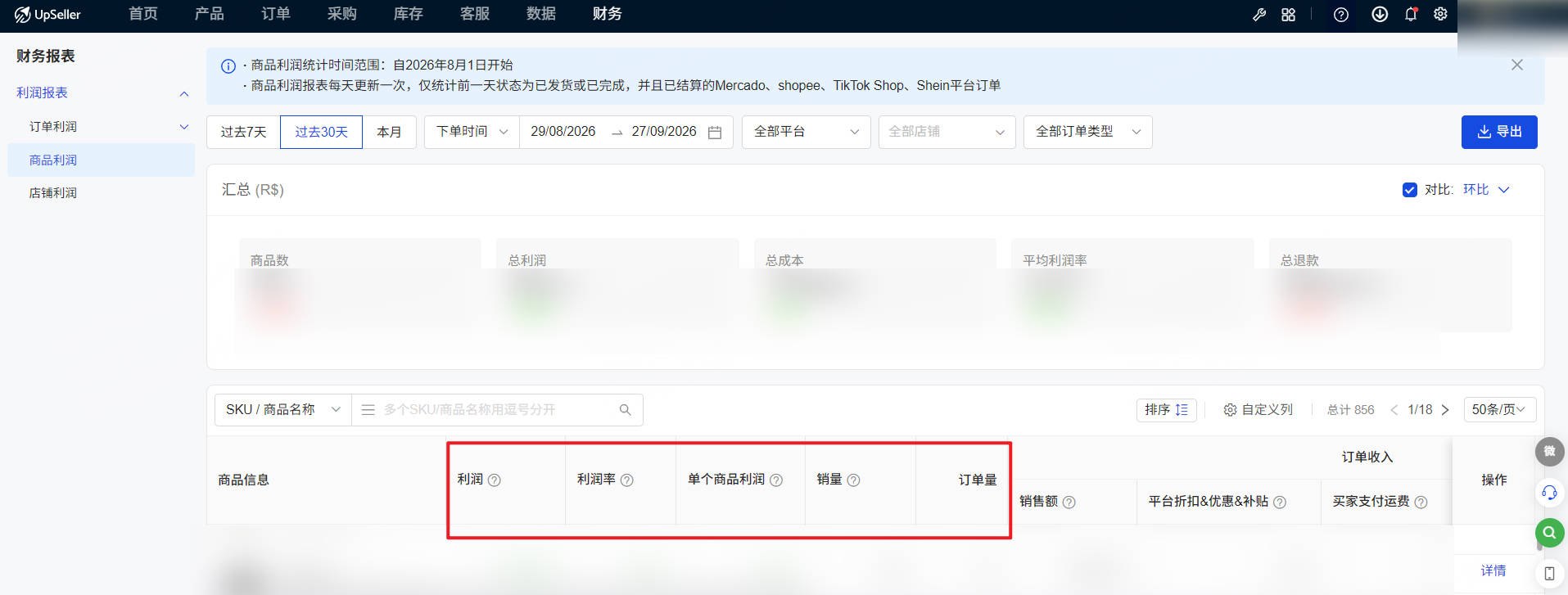Open the SKU / 商品名称 search type dropdown

click(x=283, y=410)
